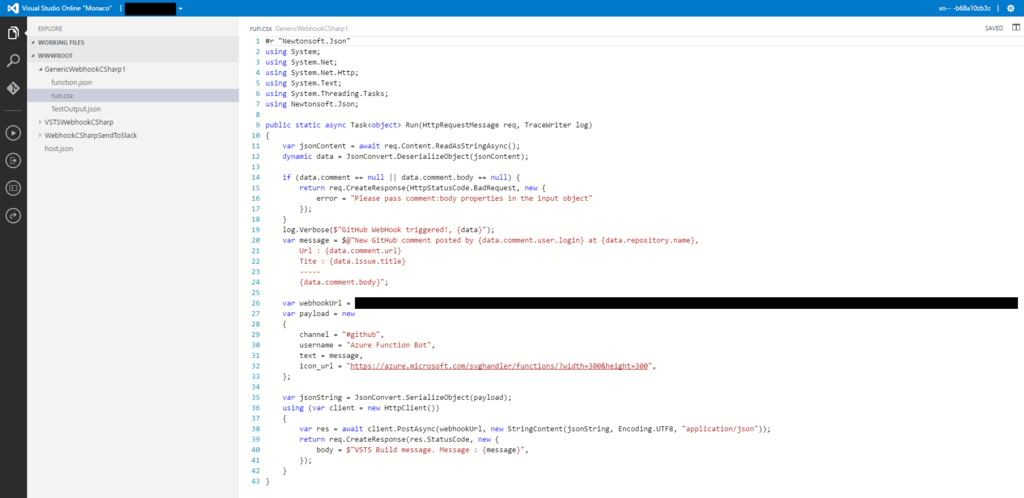Click the output arrow-box circle icon
The width and height of the screenshot is (1024, 498).
coord(12,161)
